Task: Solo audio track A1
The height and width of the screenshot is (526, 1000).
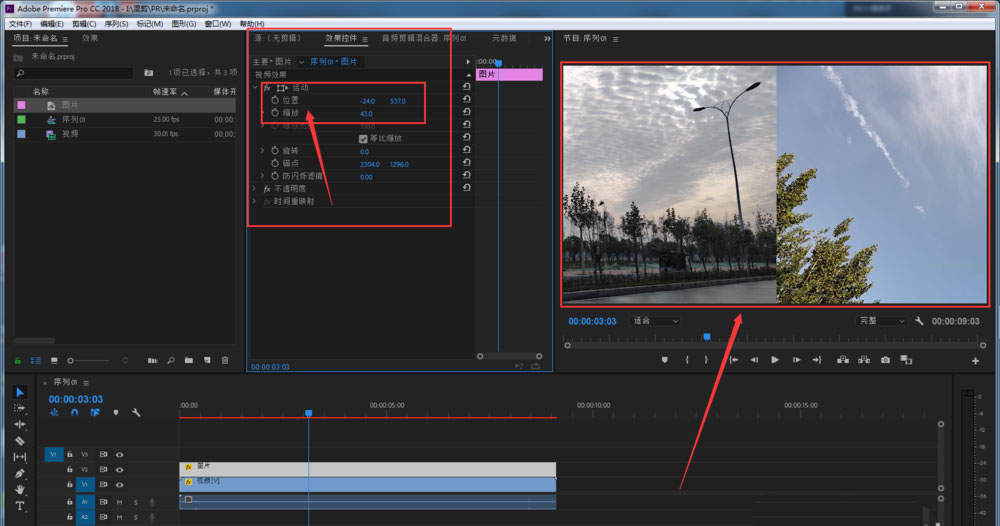Action: click(x=135, y=502)
